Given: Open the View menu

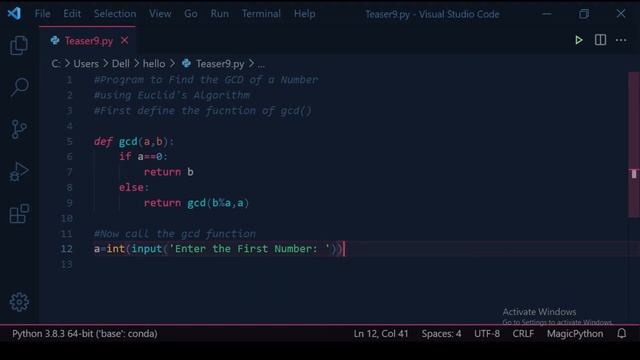Looking at the screenshot, I should pyautogui.click(x=160, y=14).
